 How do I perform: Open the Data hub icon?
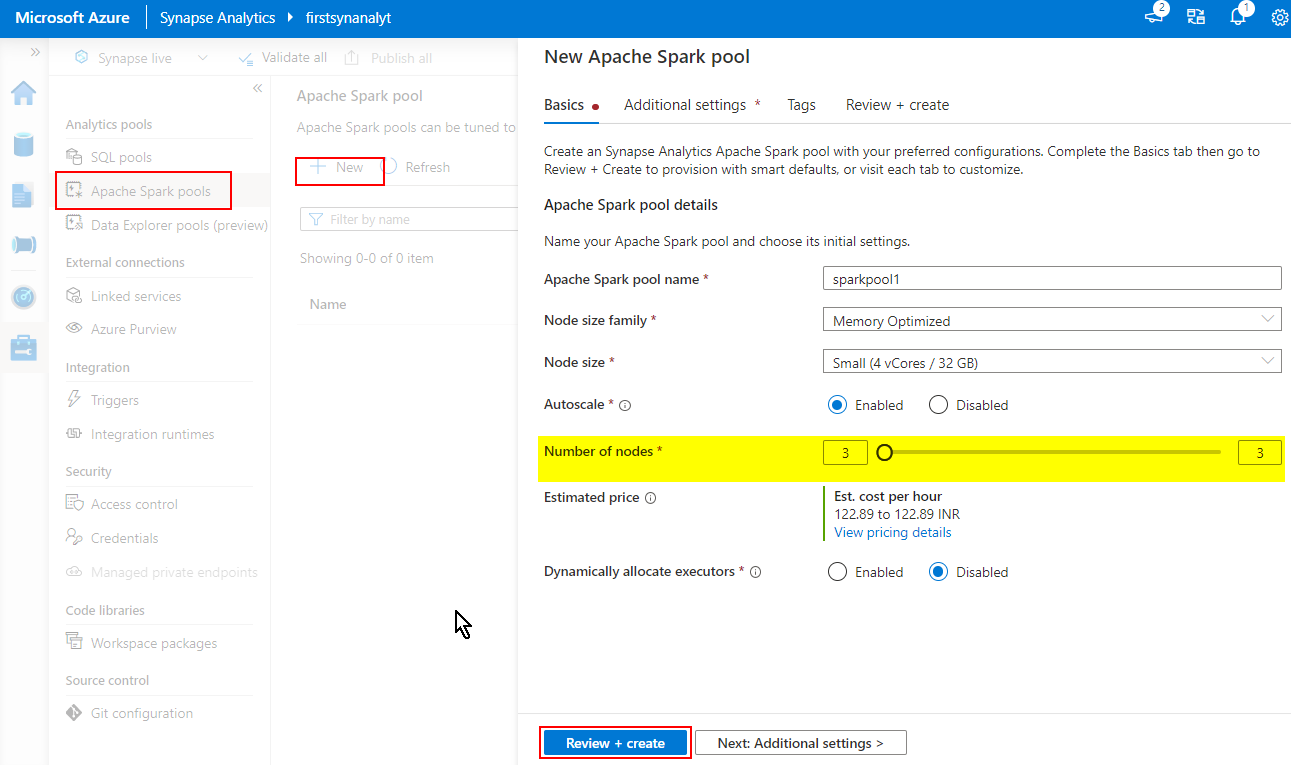click(x=23, y=144)
